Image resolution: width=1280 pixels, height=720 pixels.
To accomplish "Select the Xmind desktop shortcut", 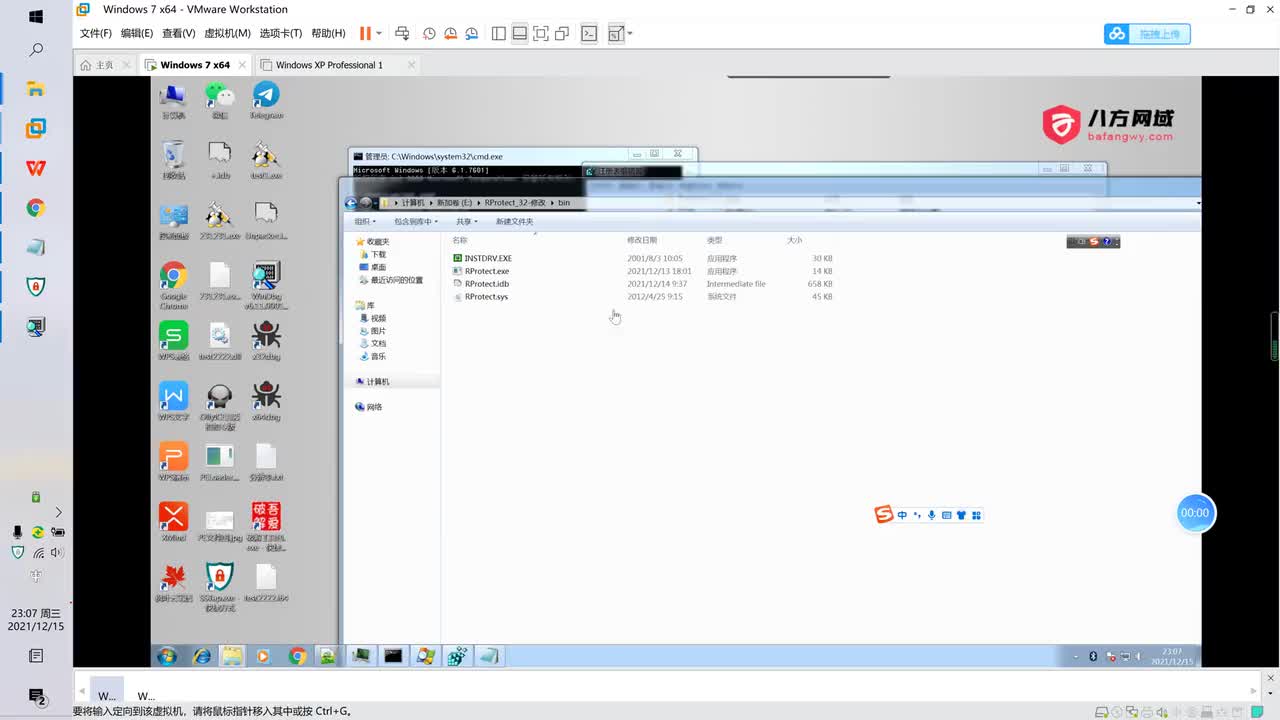I will (x=173, y=521).
